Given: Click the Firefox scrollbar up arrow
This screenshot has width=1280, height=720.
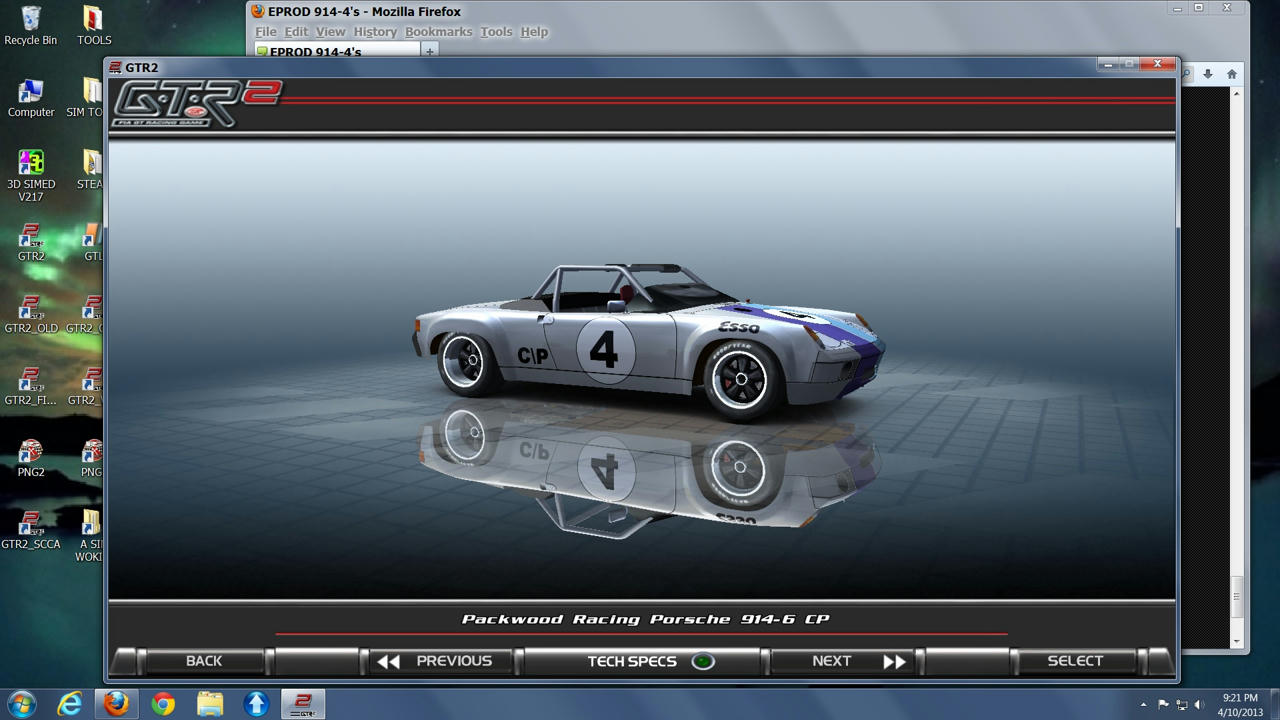Looking at the screenshot, I should 1236,94.
